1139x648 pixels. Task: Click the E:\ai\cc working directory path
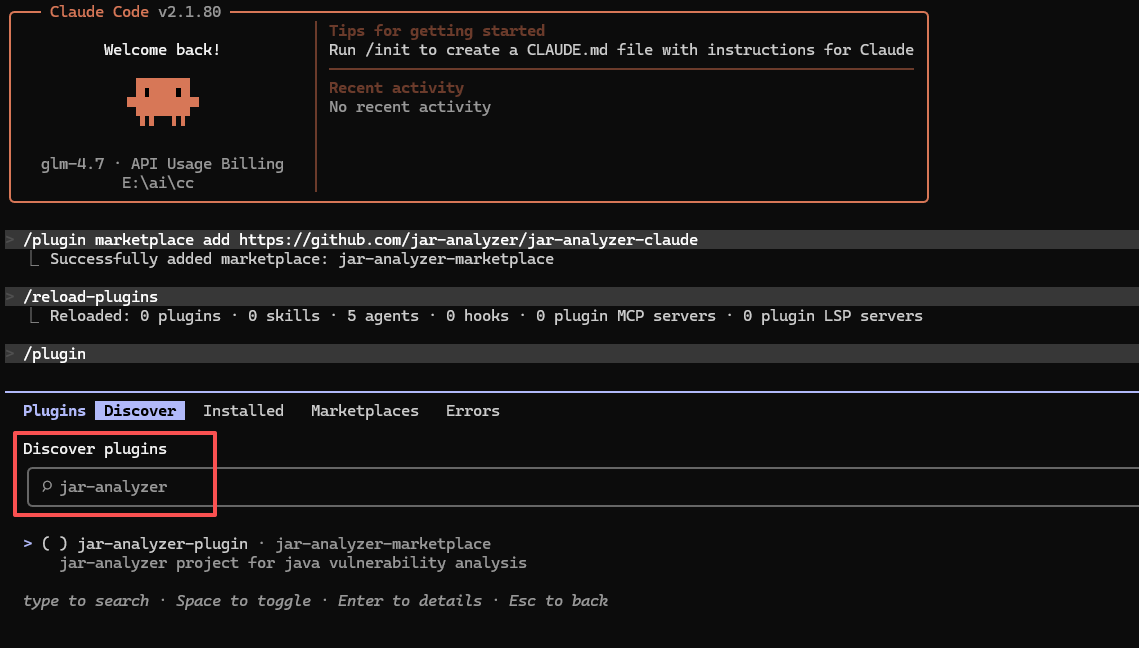tap(158, 183)
